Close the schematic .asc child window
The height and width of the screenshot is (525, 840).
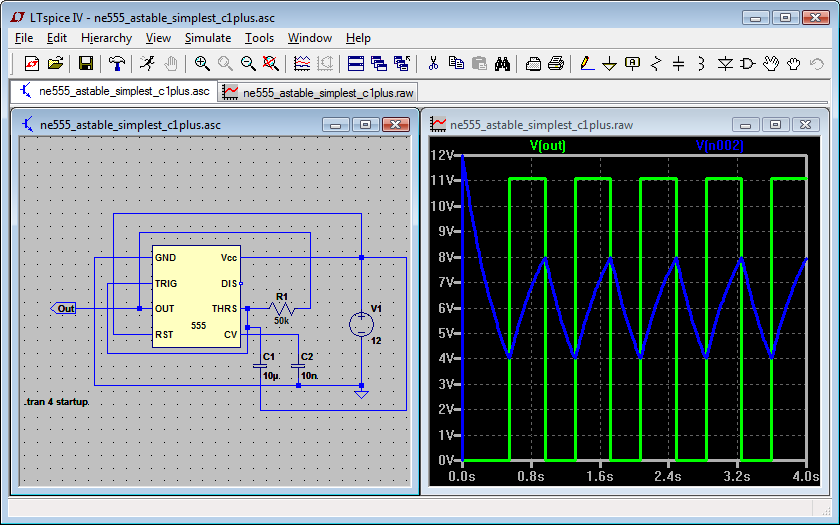[396, 125]
